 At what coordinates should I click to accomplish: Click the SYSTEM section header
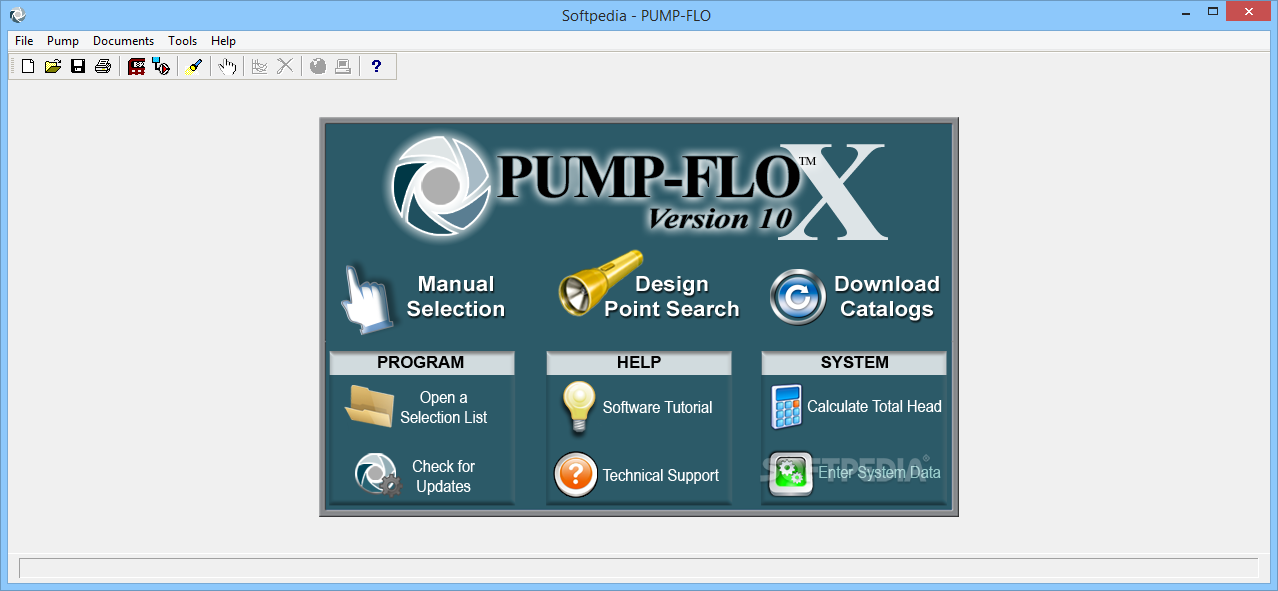[x=855, y=363]
